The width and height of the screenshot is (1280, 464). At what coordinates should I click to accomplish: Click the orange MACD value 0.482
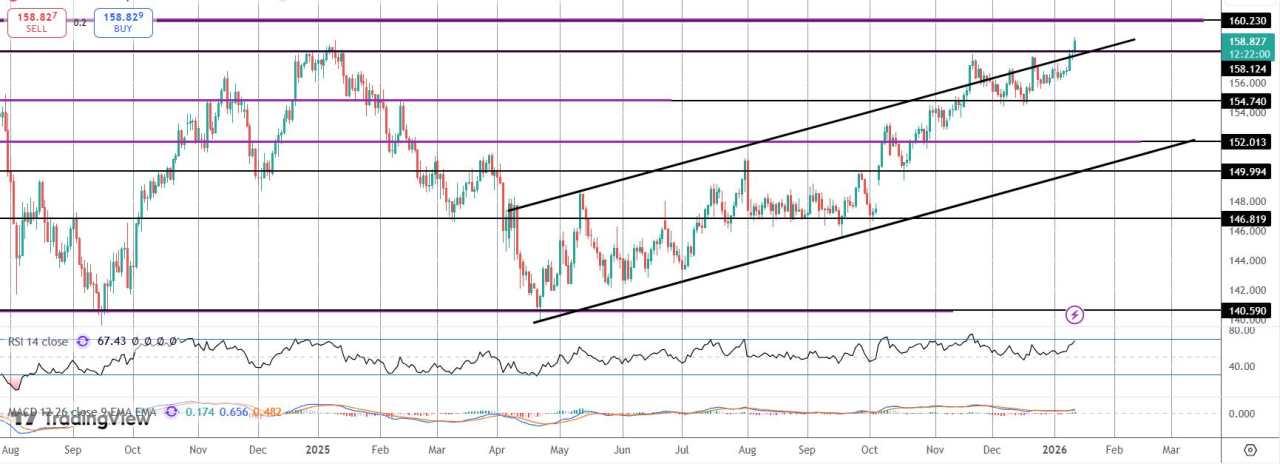(267, 411)
